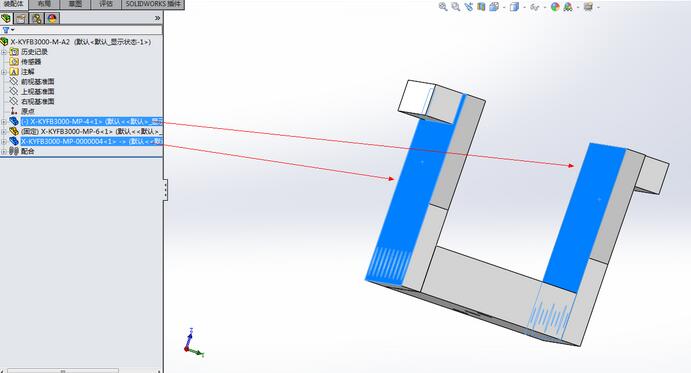Select 前视基准面 plane
The width and height of the screenshot is (691, 373).
click(38, 82)
